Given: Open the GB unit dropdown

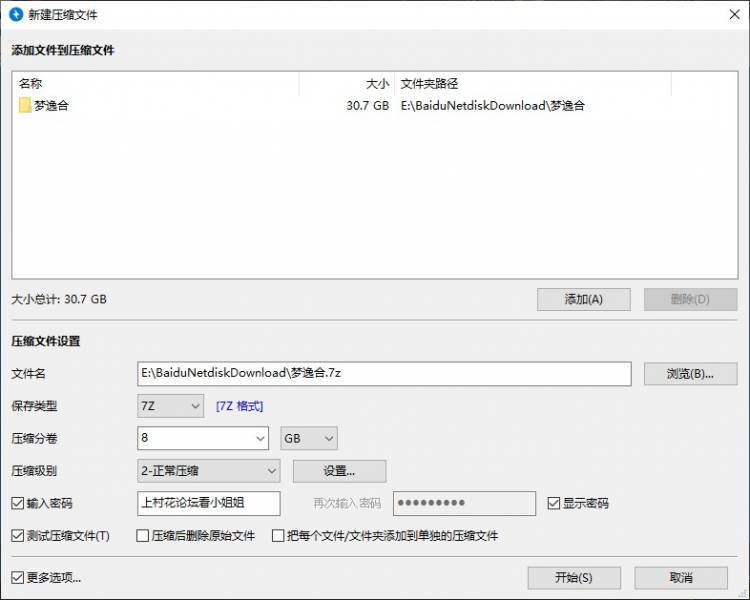Looking at the screenshot, I should (309, 438).
